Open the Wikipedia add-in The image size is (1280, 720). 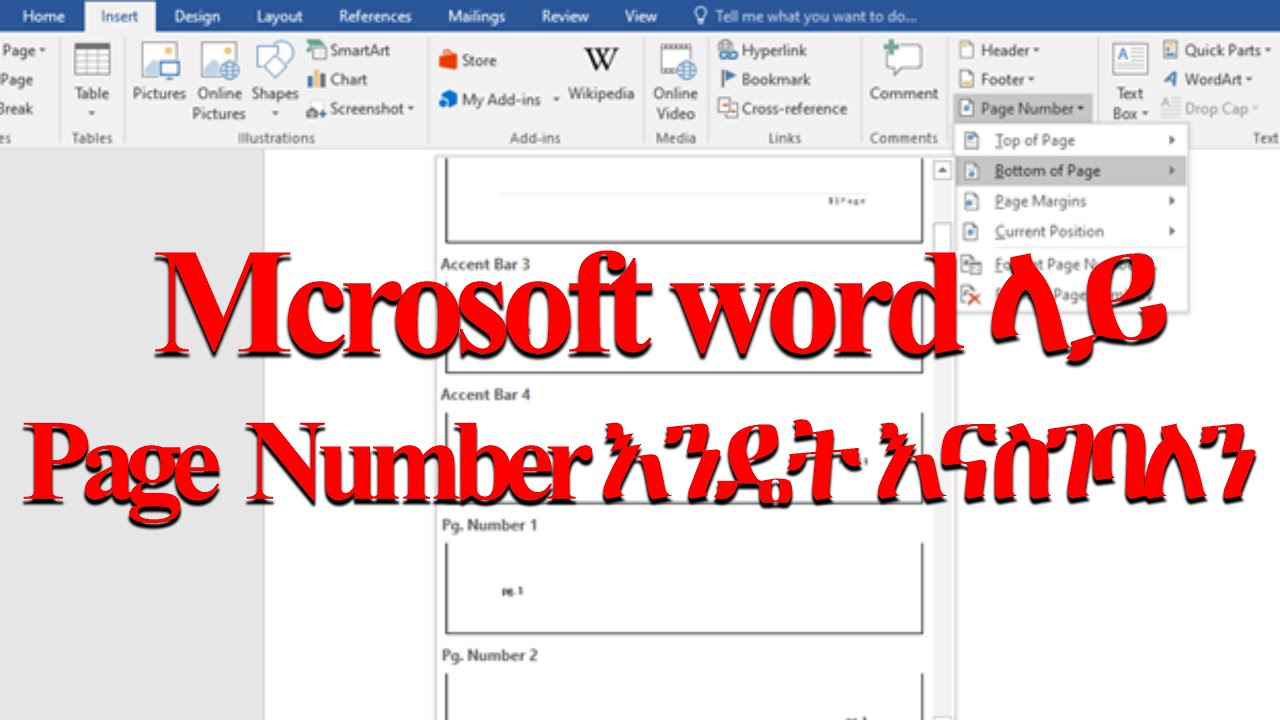tap(601, 73)
